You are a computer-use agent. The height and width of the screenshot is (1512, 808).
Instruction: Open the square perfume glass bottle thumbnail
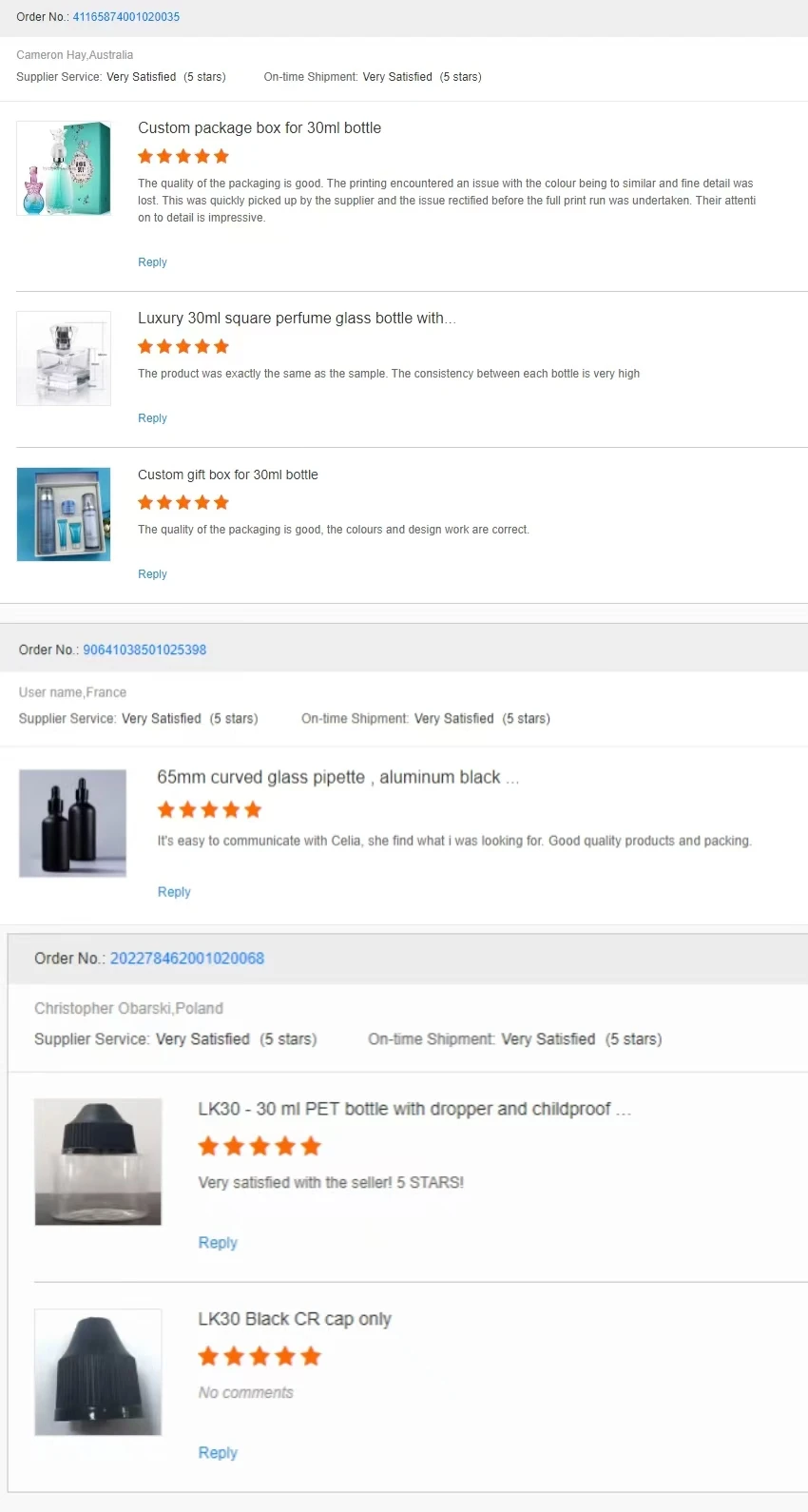(64, 359)
